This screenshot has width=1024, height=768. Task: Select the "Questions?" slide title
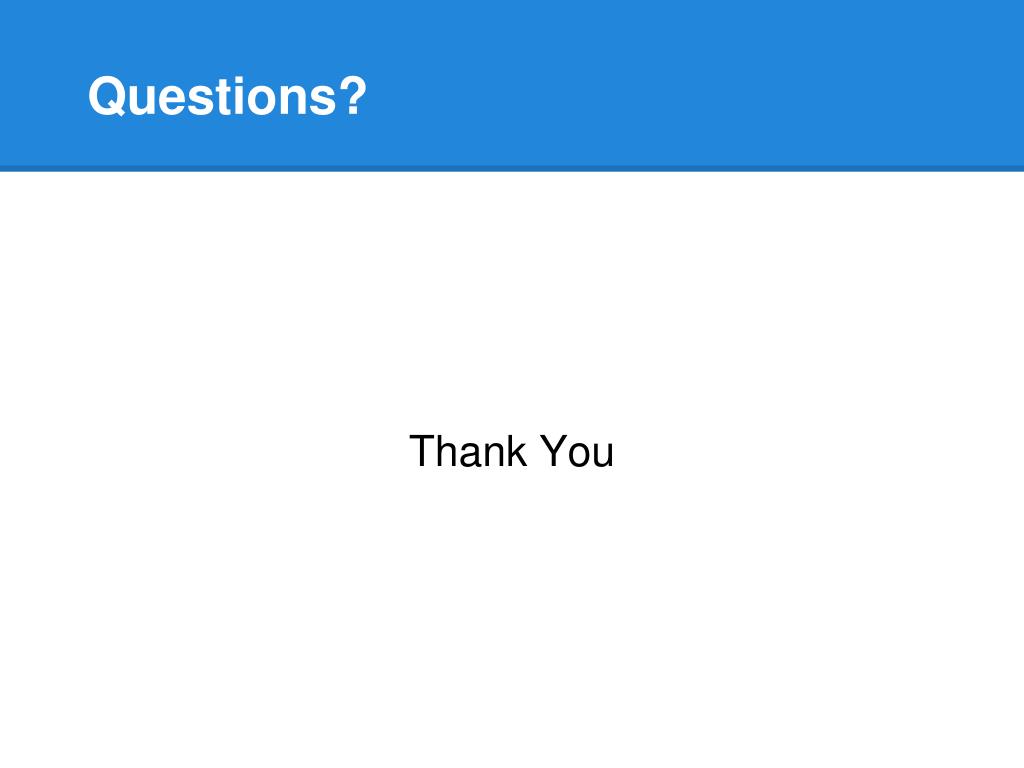[227, 97]
